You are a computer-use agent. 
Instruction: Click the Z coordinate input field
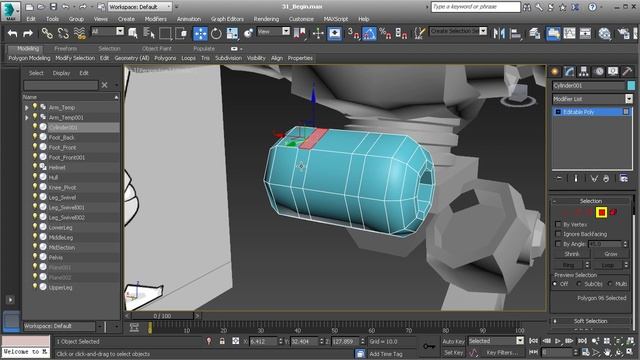[x=345, y=341]
